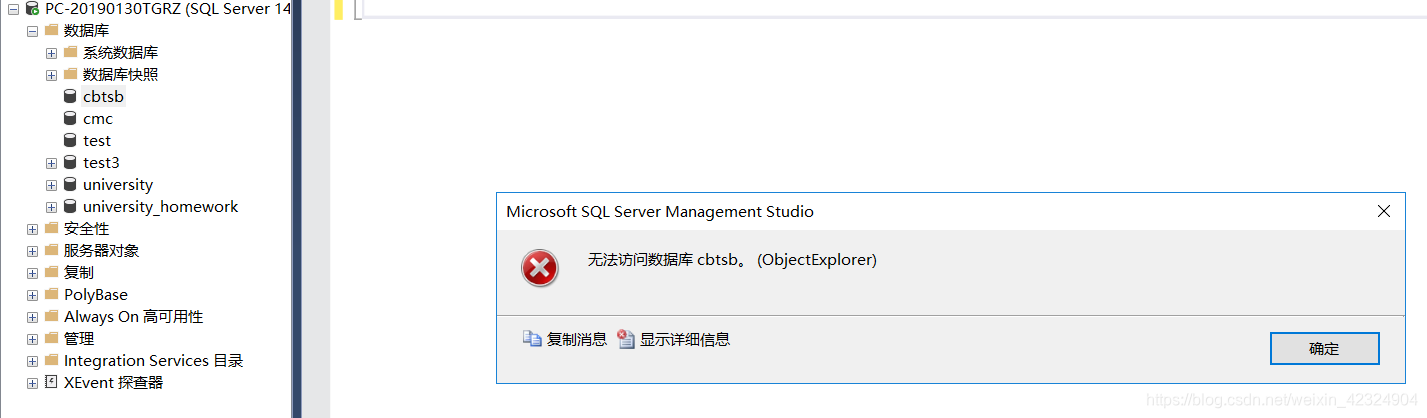Image resolution: width=1427 pixels, height=418 pixels.
Task: Click the 显示详细信息 link
Action: [685, 339]
